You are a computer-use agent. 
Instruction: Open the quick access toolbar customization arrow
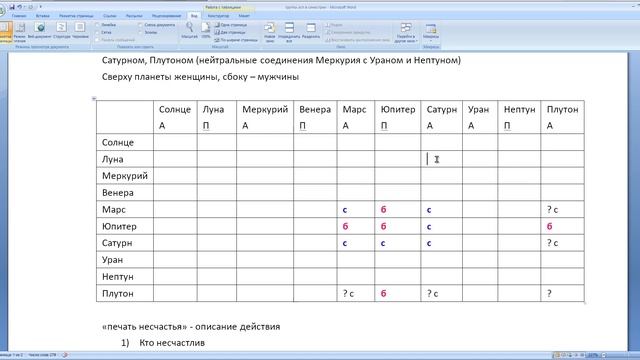tap(40, 7)
